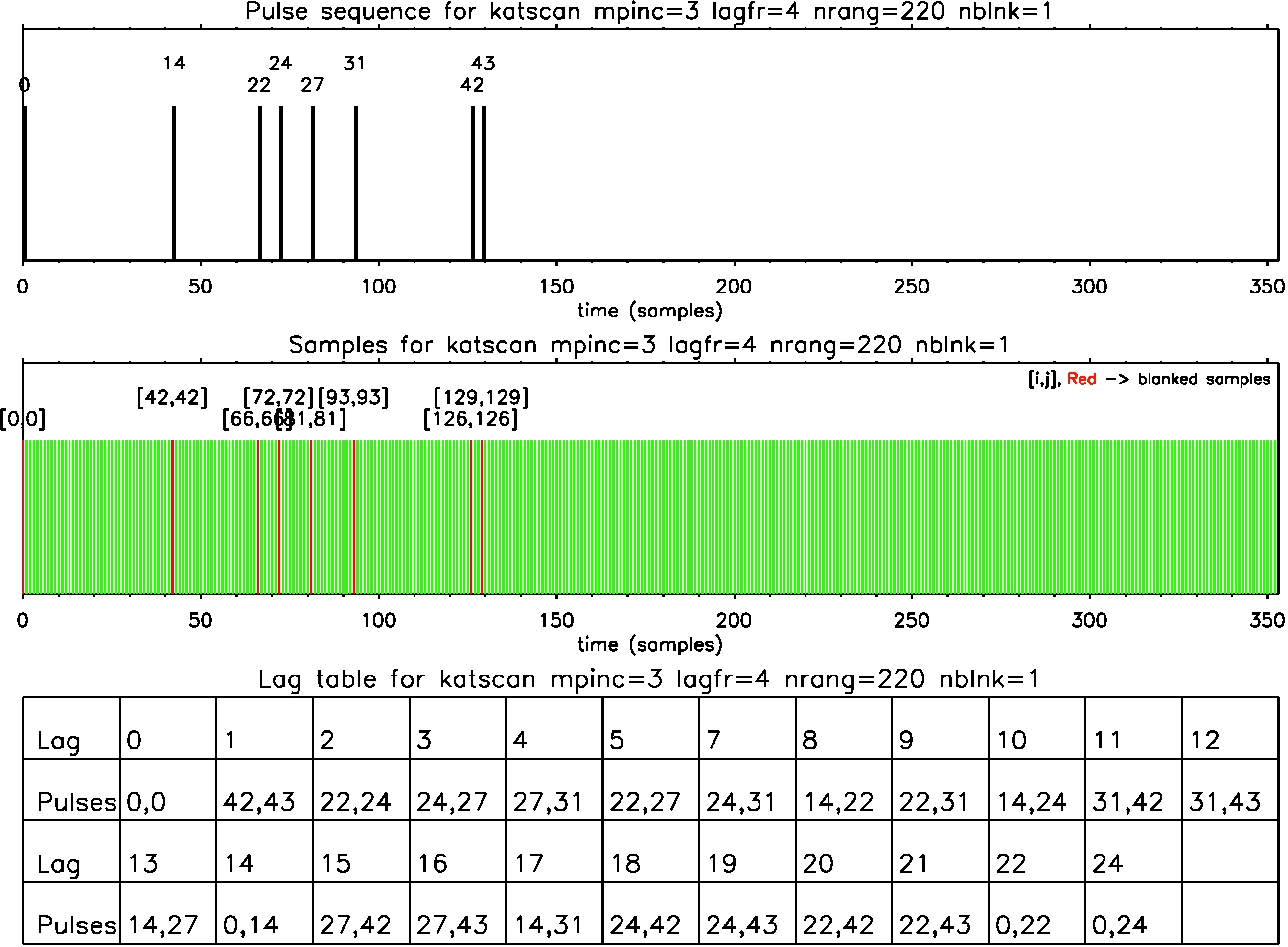Click the pulse bar labeled 31

click(356, 183)
